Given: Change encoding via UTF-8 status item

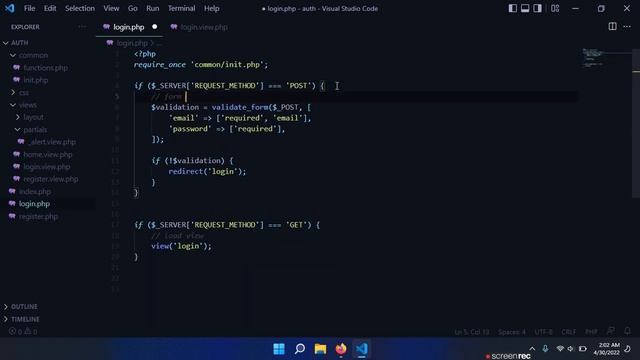Looking at the screenshot, I should point(543,332).
